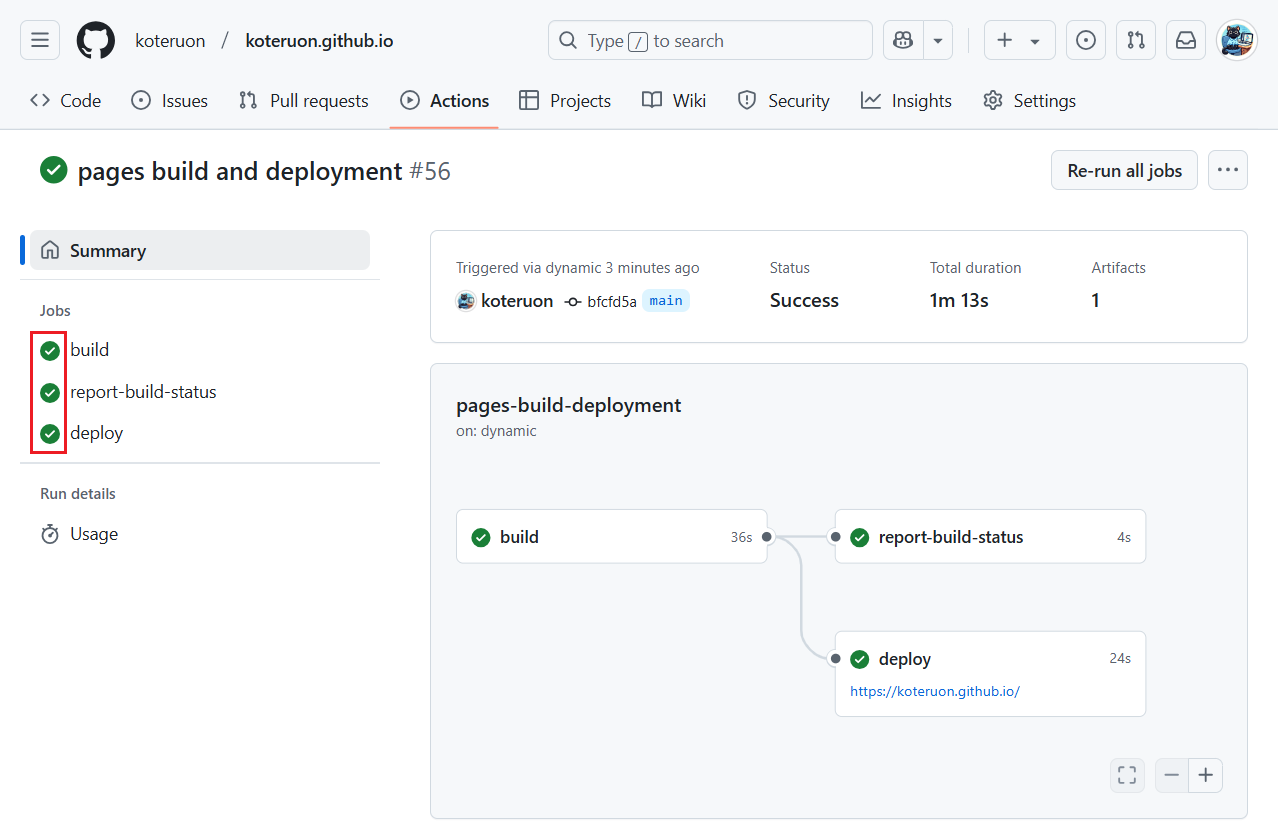The image size is (1278, 830).
Task: Click the Usage stopwatch icon under Run details
Action: click(50, 534)
